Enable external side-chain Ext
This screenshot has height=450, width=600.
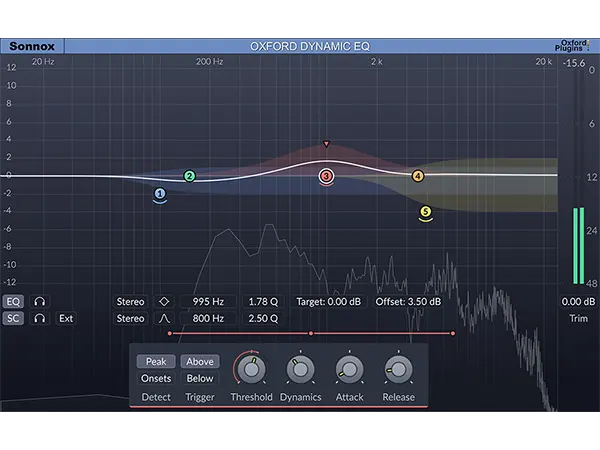tap(66, 318)
